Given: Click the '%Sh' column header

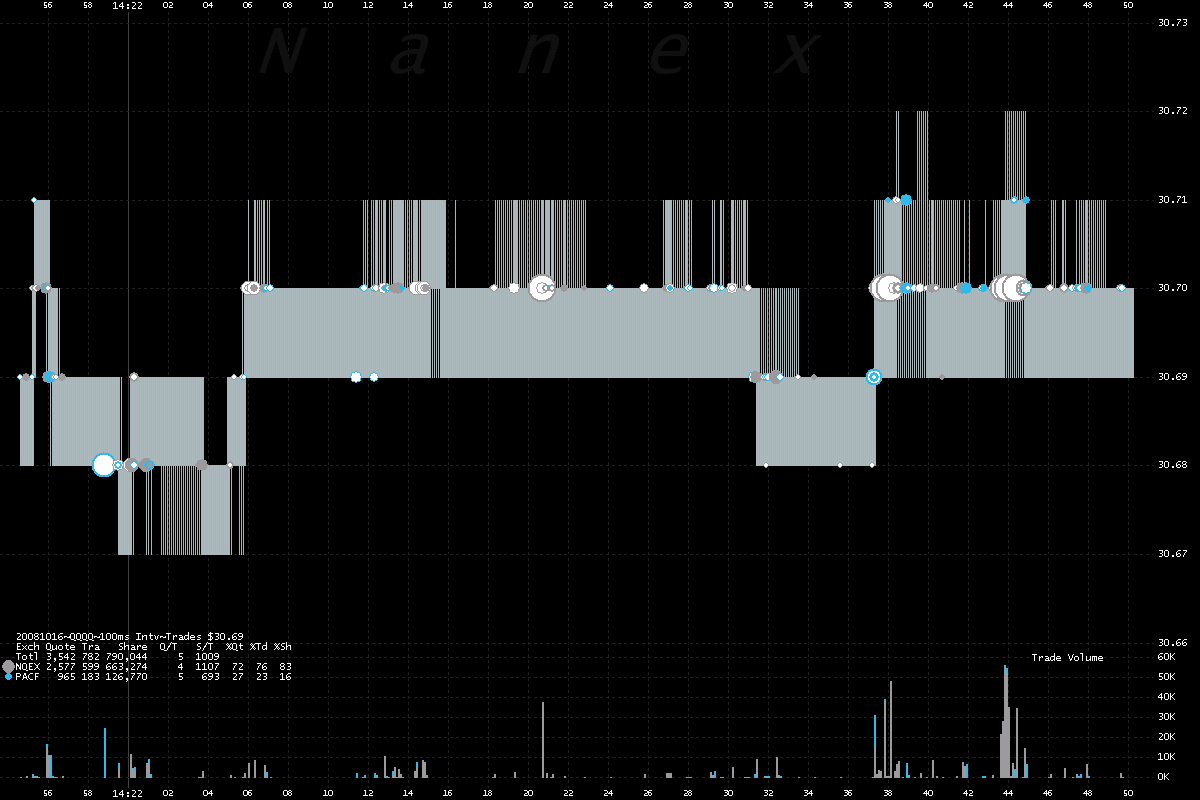Looking at the screenshot, I should pyautogui.click(x=283, y=646).
